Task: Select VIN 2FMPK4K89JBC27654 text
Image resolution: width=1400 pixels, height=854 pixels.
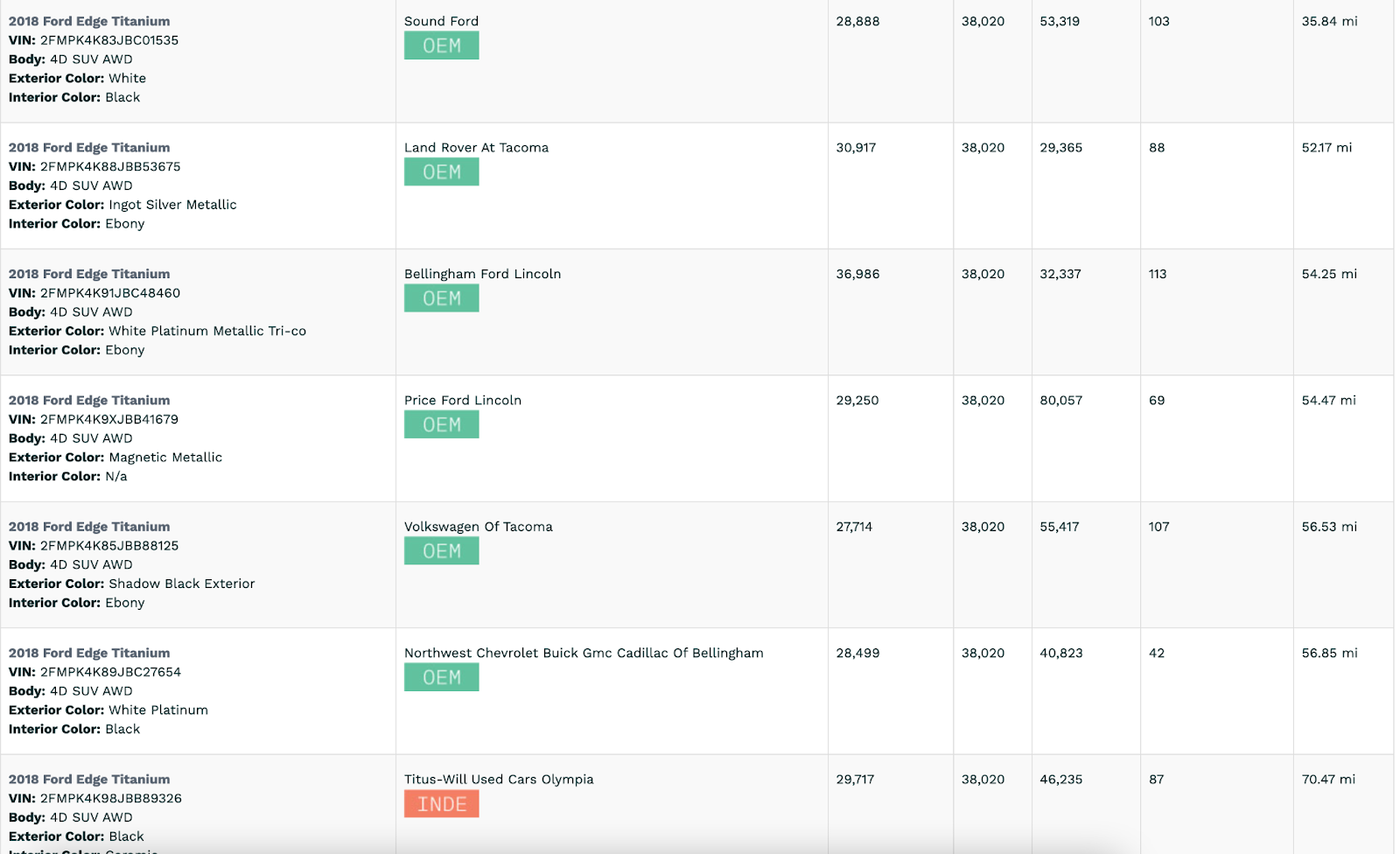Action: pos(110,672)
